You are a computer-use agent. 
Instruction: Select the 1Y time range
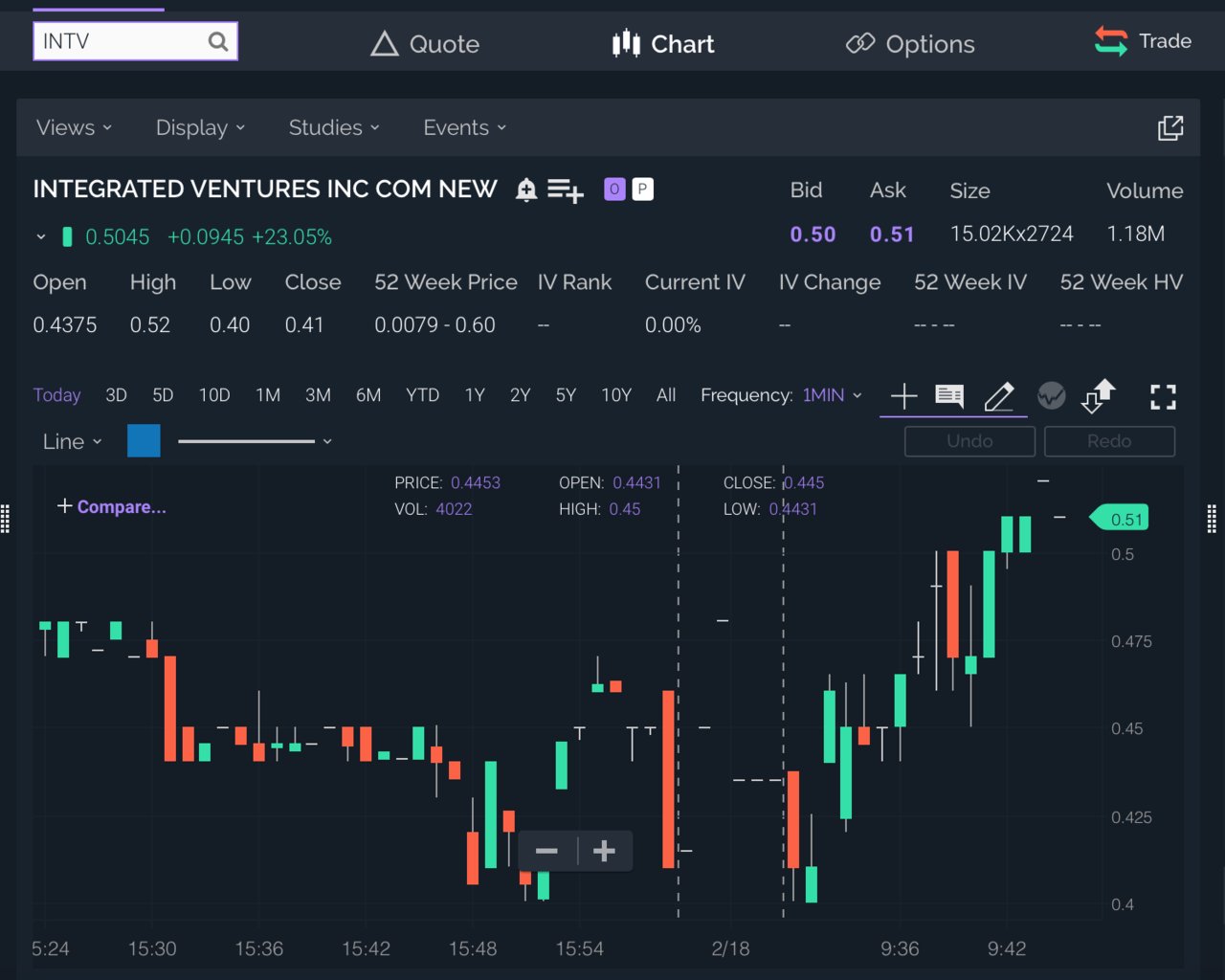pos(475,395)
